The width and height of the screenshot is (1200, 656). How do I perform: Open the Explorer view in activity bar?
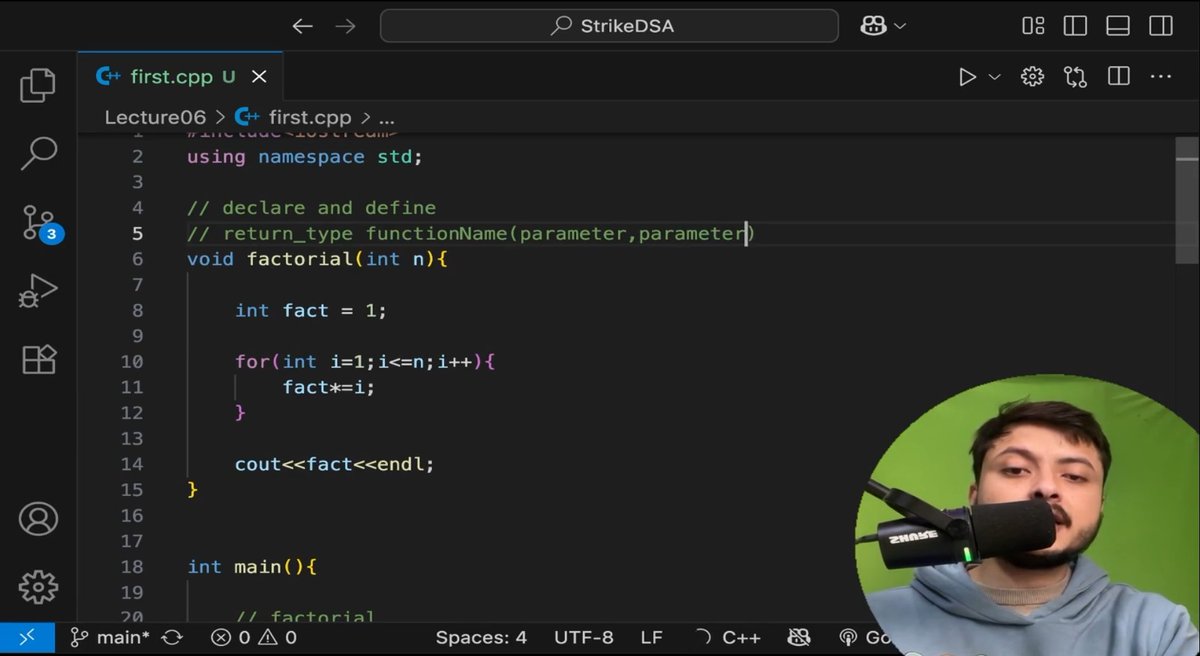[38, 86]
